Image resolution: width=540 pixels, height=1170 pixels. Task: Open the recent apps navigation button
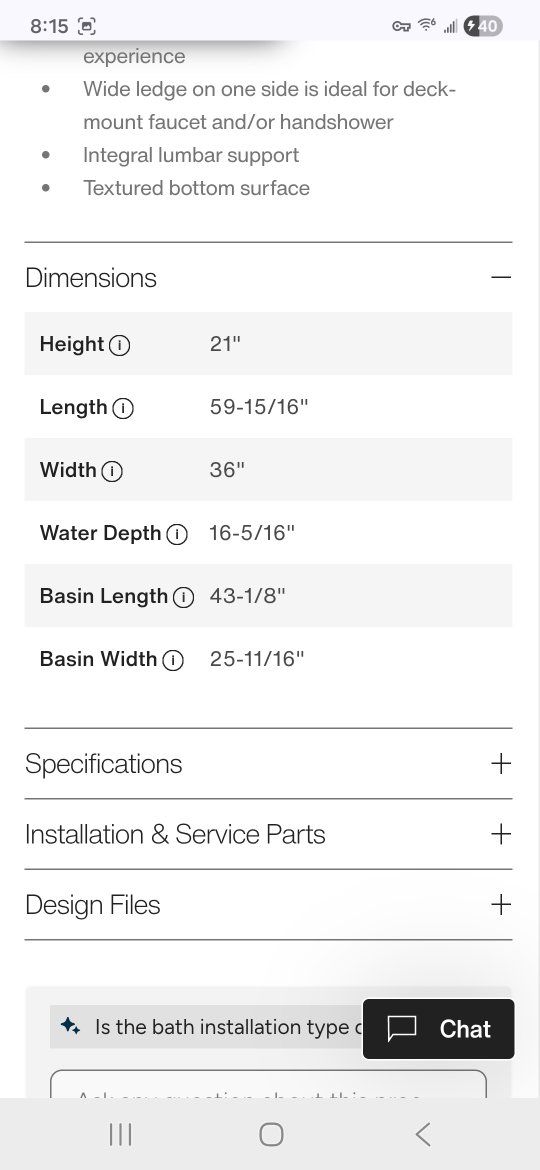pos(120,1134)
